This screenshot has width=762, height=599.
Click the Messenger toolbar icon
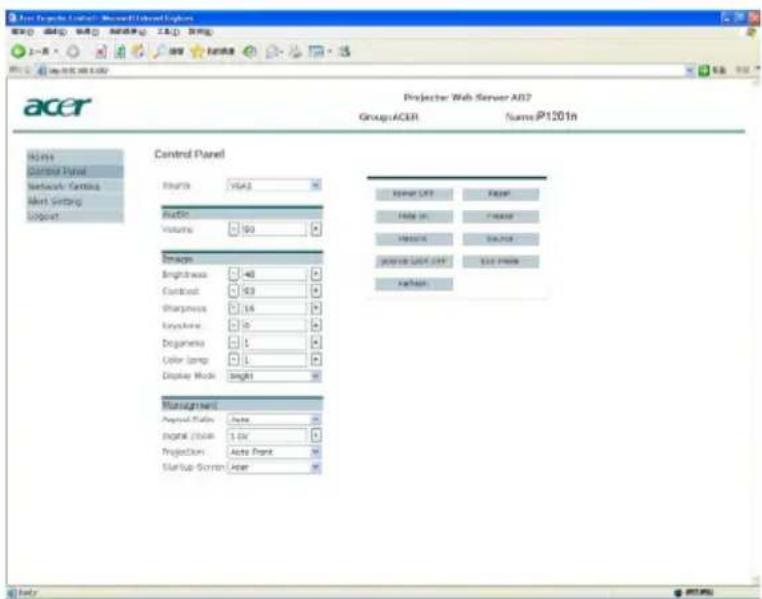(345, 51)
